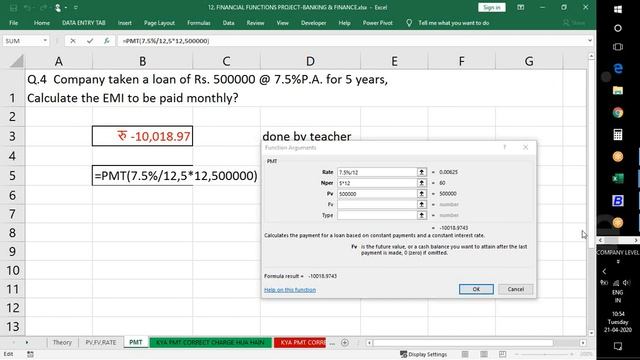This screenshot has height=360, width=640.
Task: Click the Tell me lightbulb search box
Action: pos(448,23)
